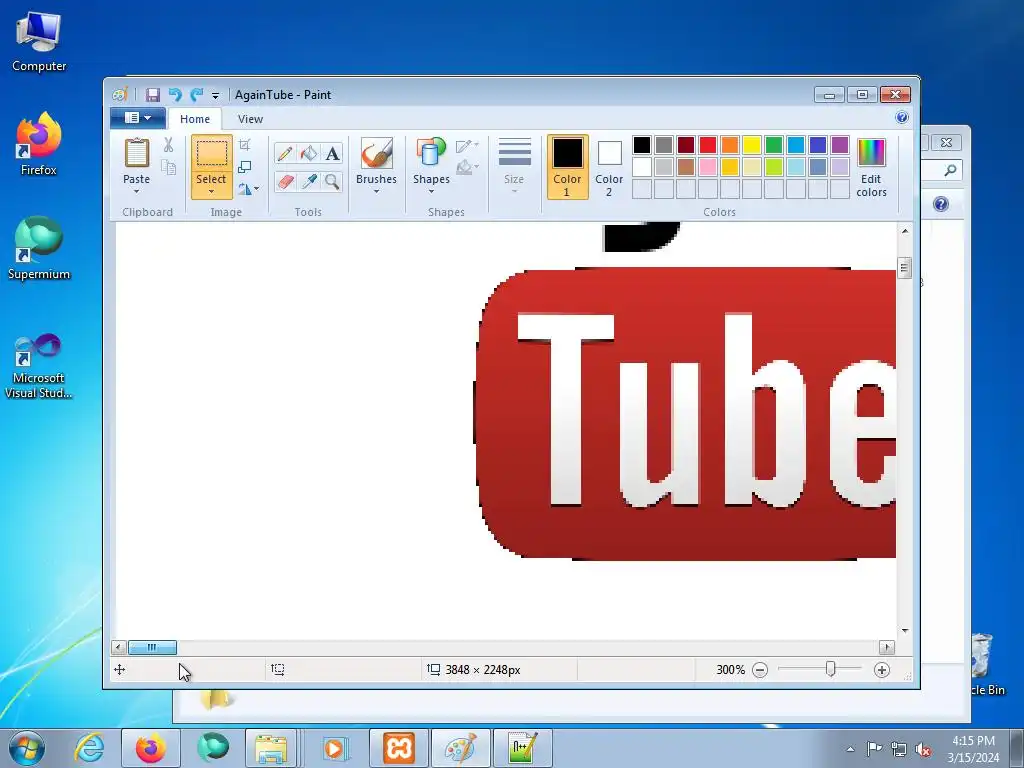Open the Paint file menu dropdown
Viewport: 1024px width, 768px height.
coord(138,118)
